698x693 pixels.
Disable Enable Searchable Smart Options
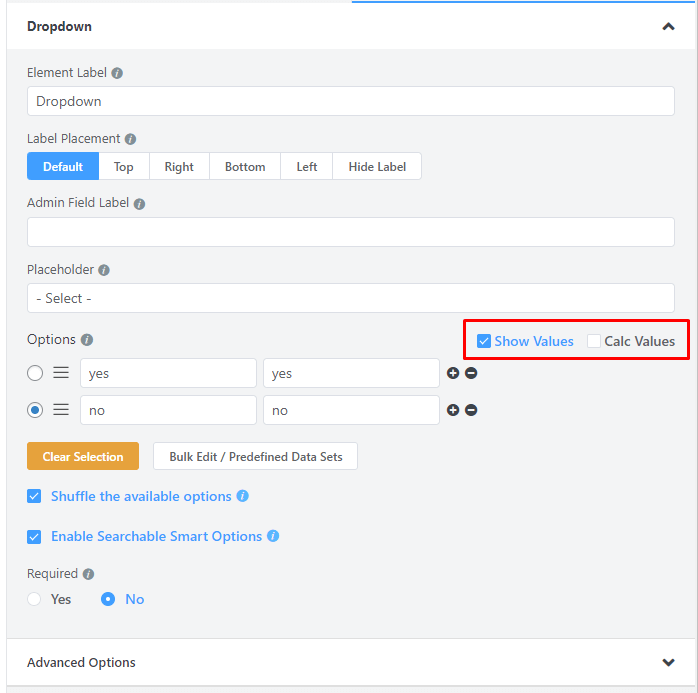[x=34, y=537]
